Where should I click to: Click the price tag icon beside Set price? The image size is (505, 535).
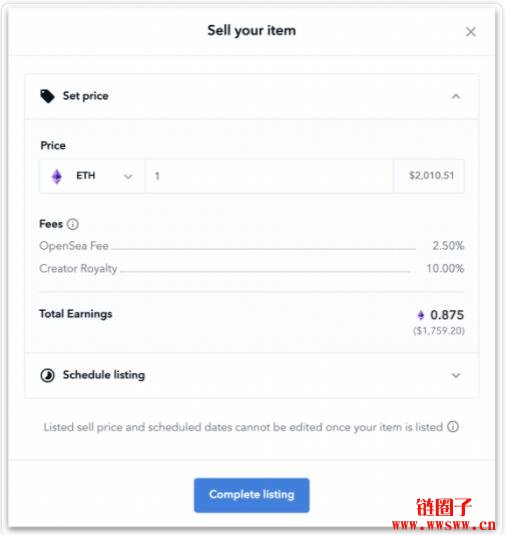point(47,96)
